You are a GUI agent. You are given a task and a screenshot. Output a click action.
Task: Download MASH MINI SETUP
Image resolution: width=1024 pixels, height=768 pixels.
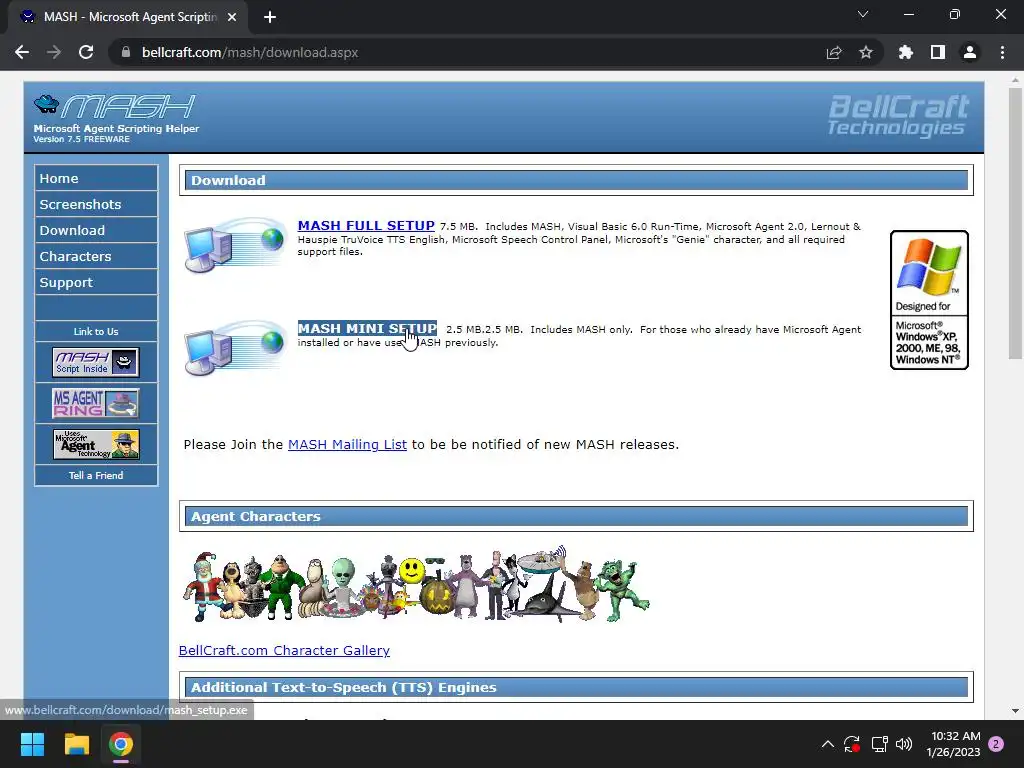[367, 328]
